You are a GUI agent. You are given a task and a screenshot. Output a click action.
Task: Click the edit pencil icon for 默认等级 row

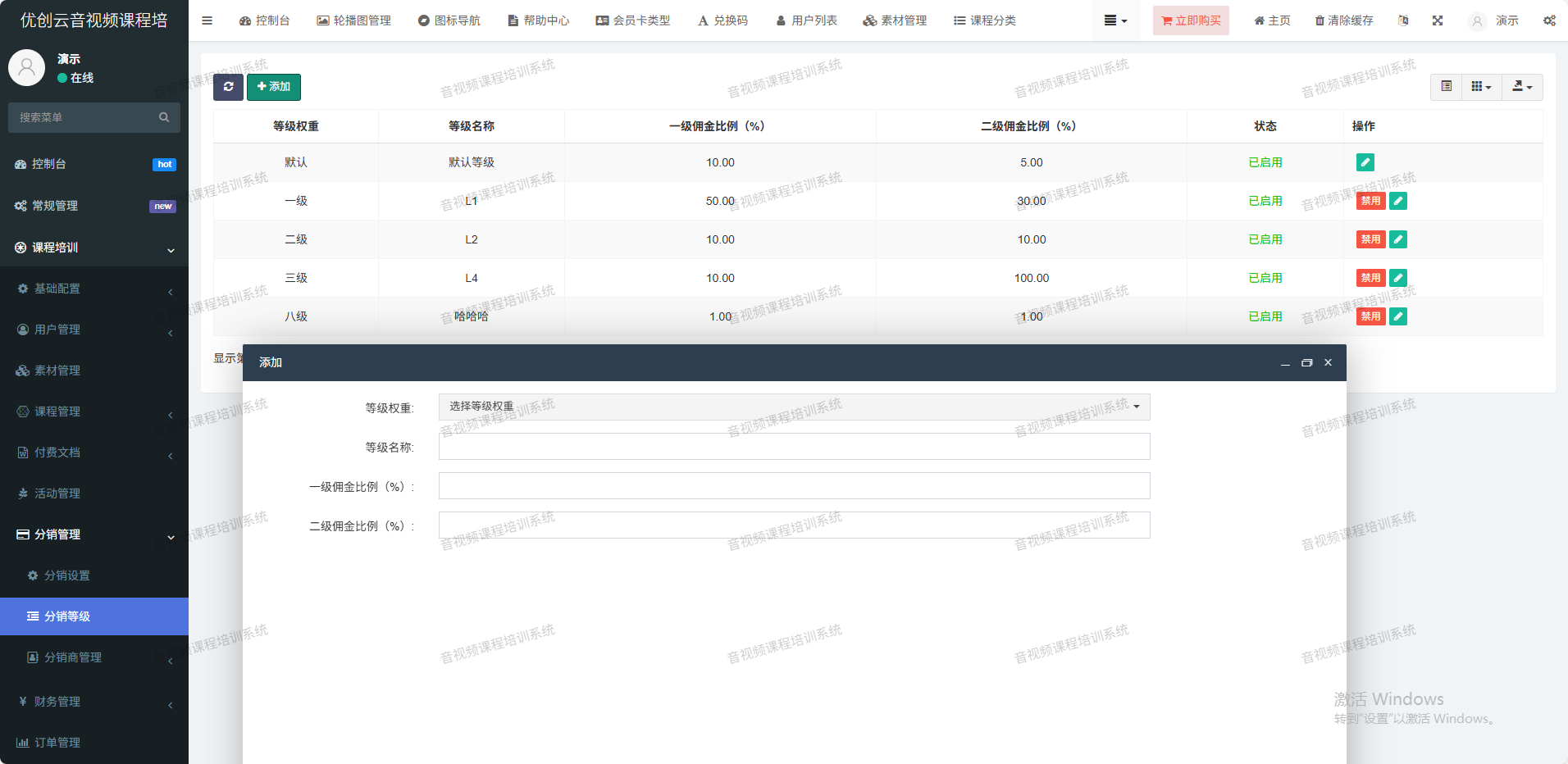click(1365, 162)
